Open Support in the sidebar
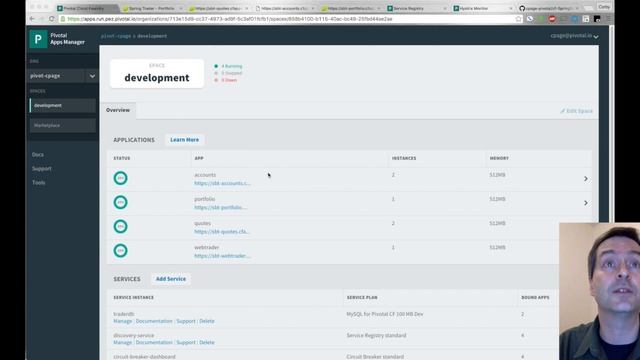 [x=42, y=169]
